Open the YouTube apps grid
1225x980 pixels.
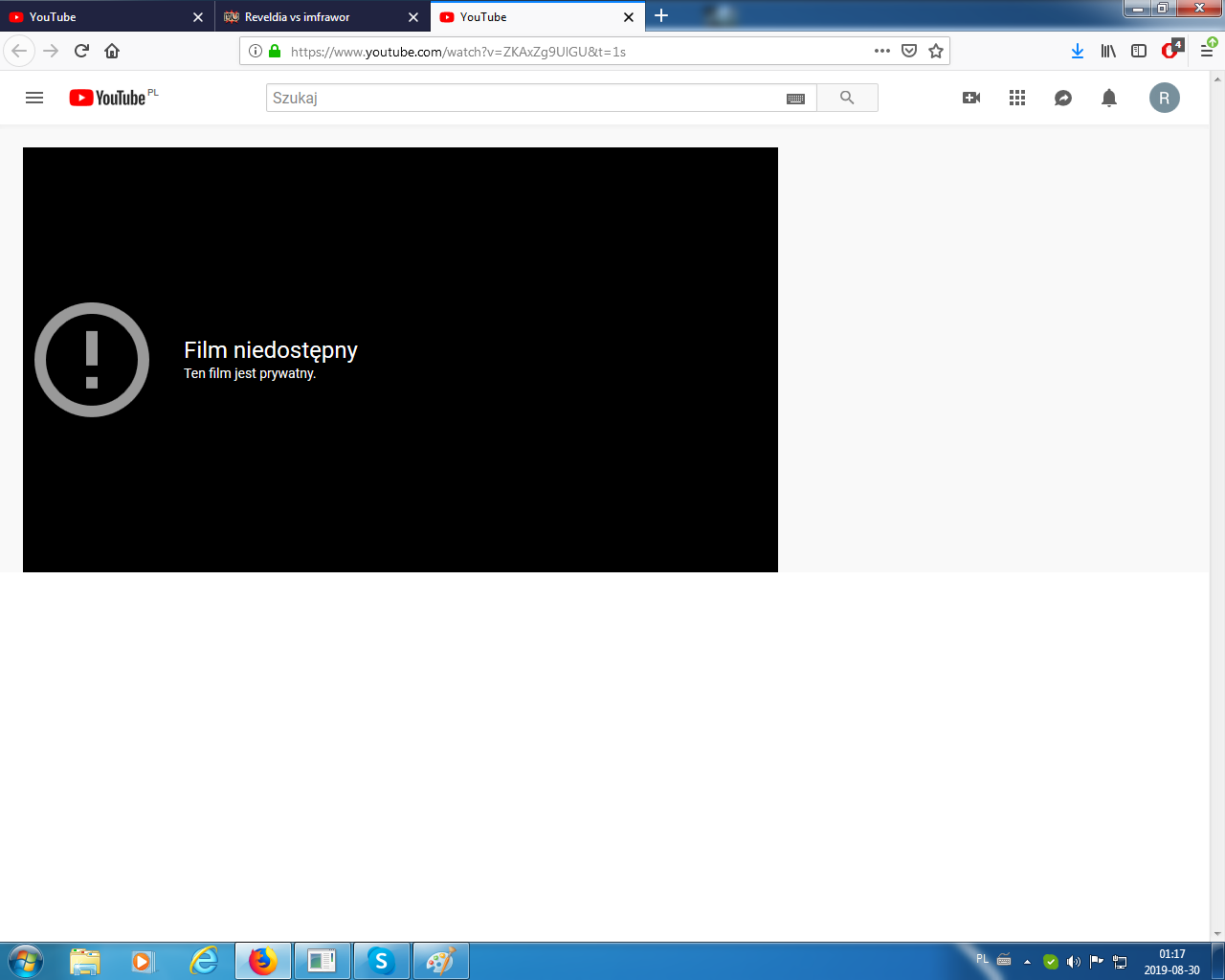coord(1017,98)
